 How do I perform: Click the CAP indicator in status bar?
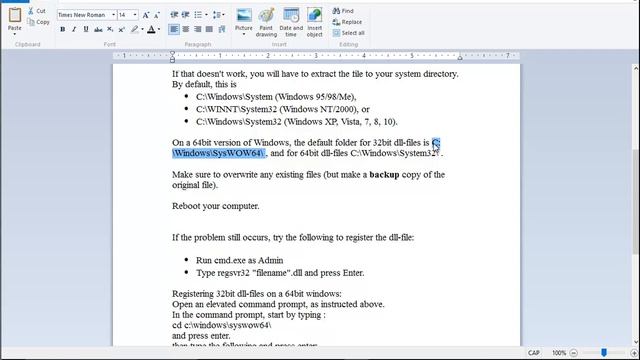[533, 353]
